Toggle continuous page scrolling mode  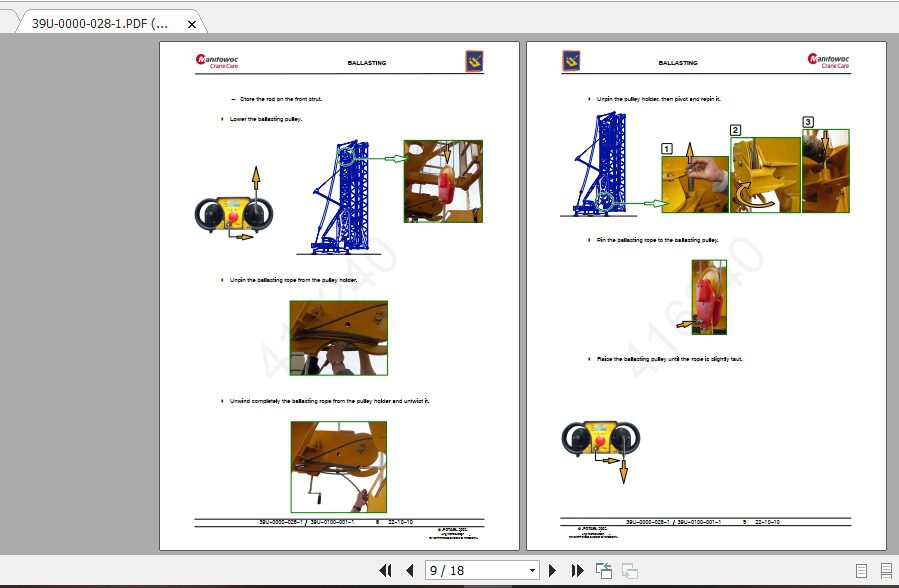pyautogui.click(x=886, y=570)
